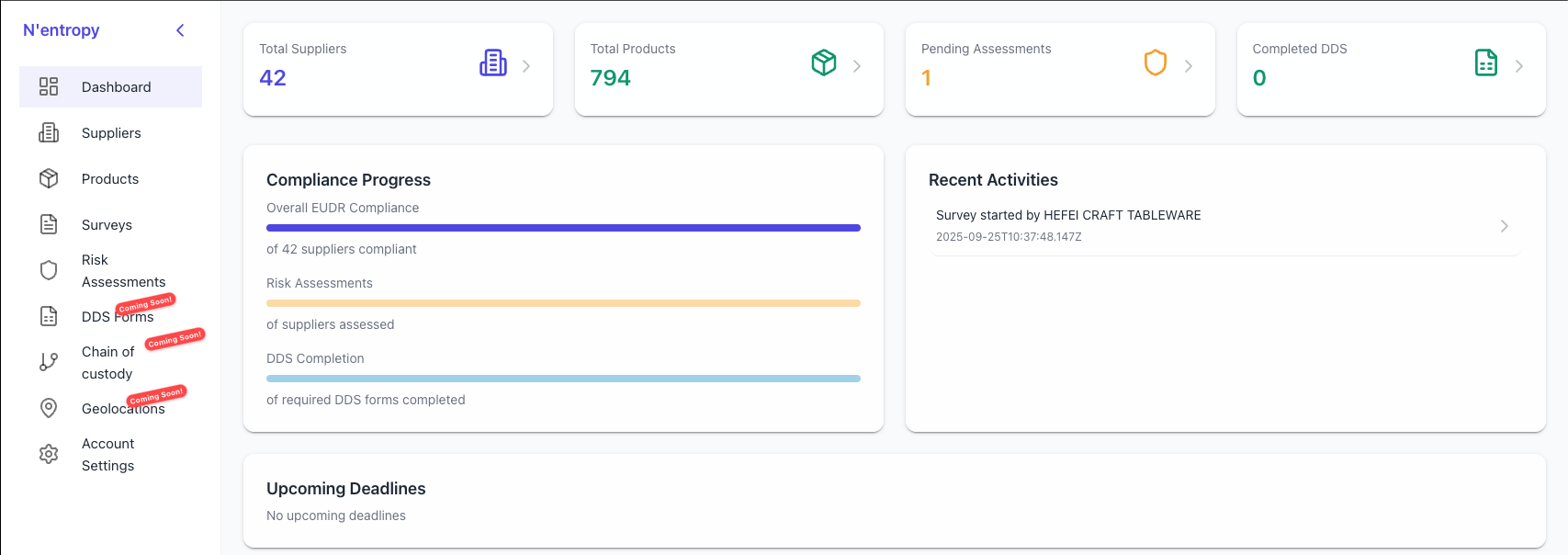1568x555 pixels.
Task: Open the HEFEI CRAFT TABLEWARE survey activity
Action: click(x=1224, y=226)
